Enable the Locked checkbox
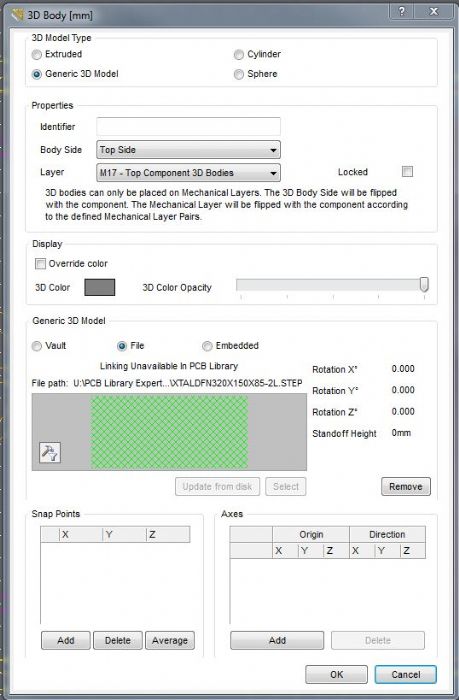 [407, 171]
